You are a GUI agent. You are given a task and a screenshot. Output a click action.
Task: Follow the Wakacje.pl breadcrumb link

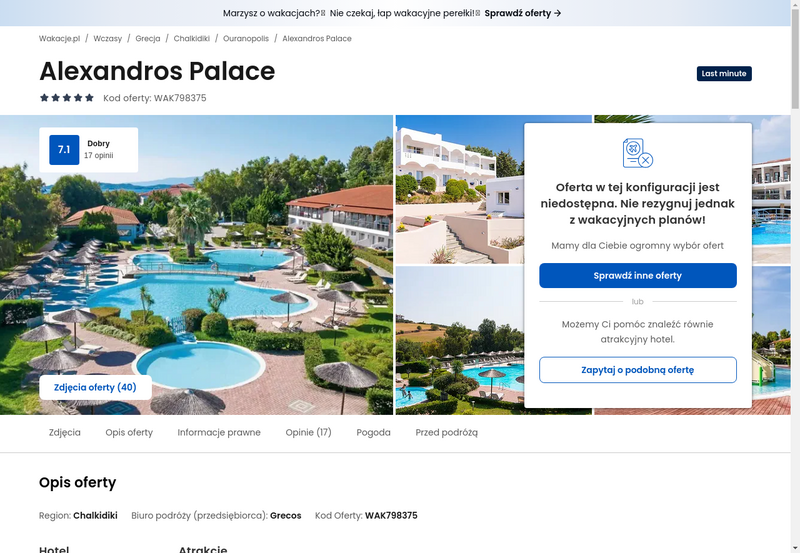click(x=60, y=38)
